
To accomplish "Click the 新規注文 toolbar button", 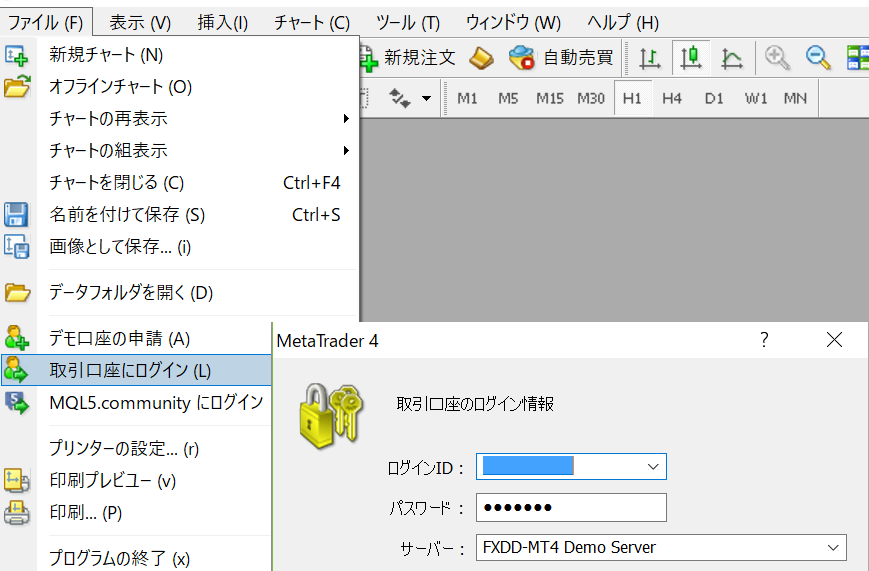I will (409, 58).
